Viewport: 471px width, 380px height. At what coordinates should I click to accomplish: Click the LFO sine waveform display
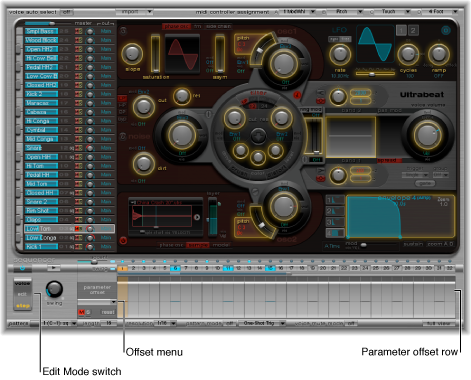[x=375, y=44]
